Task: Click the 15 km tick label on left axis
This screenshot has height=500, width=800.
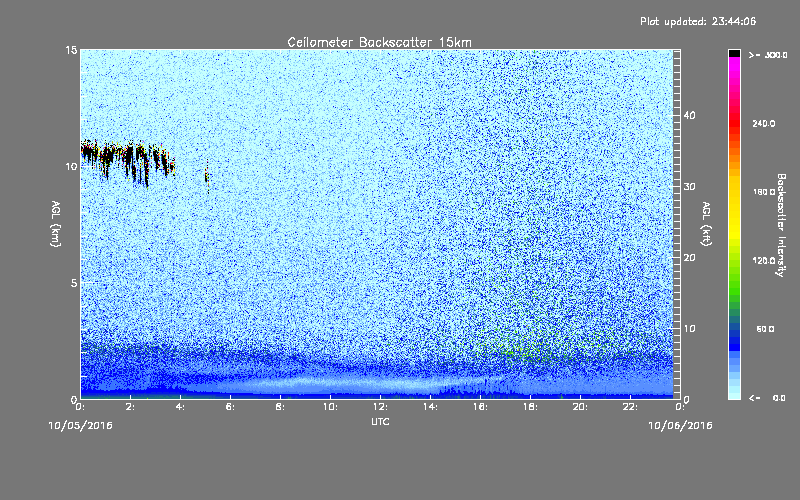Action: coord(71,50)
